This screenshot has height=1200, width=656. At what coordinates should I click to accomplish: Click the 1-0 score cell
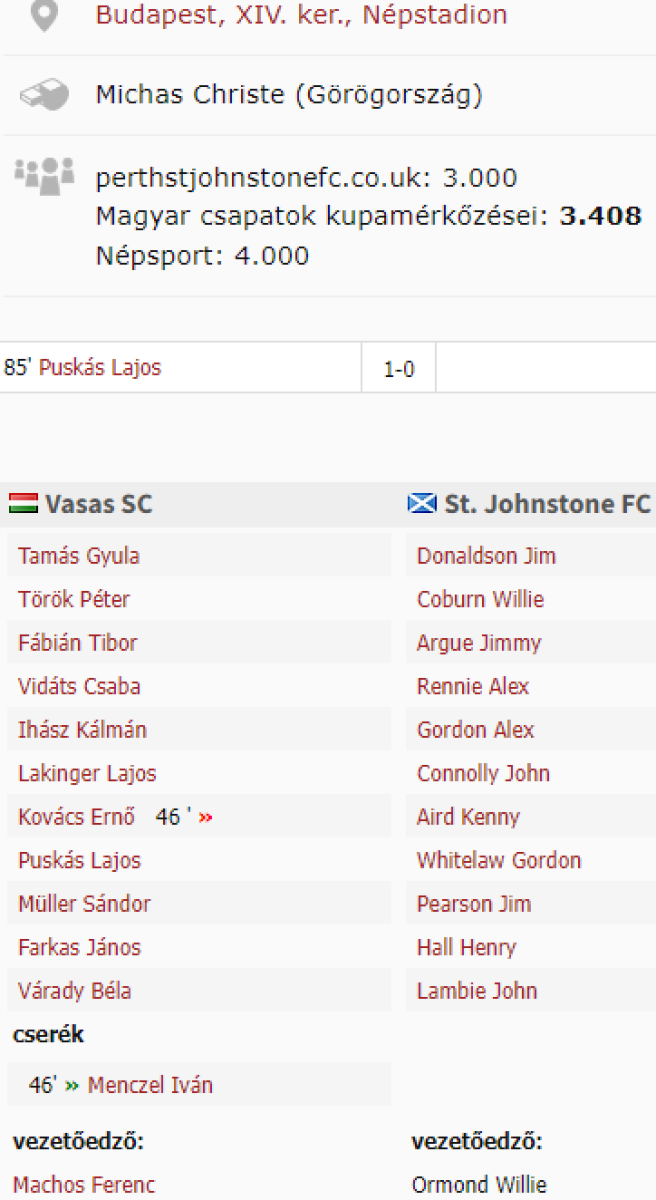399,369
